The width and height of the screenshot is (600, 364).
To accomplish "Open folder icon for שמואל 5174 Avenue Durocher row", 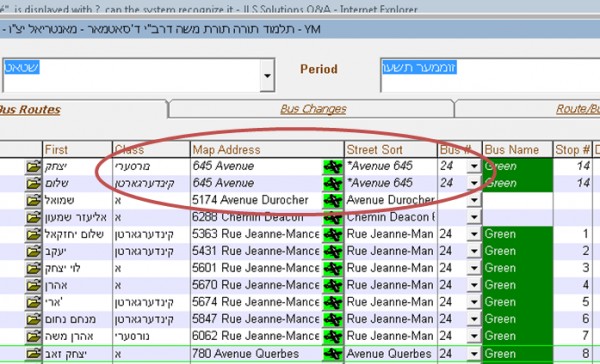I will [33, 200].
